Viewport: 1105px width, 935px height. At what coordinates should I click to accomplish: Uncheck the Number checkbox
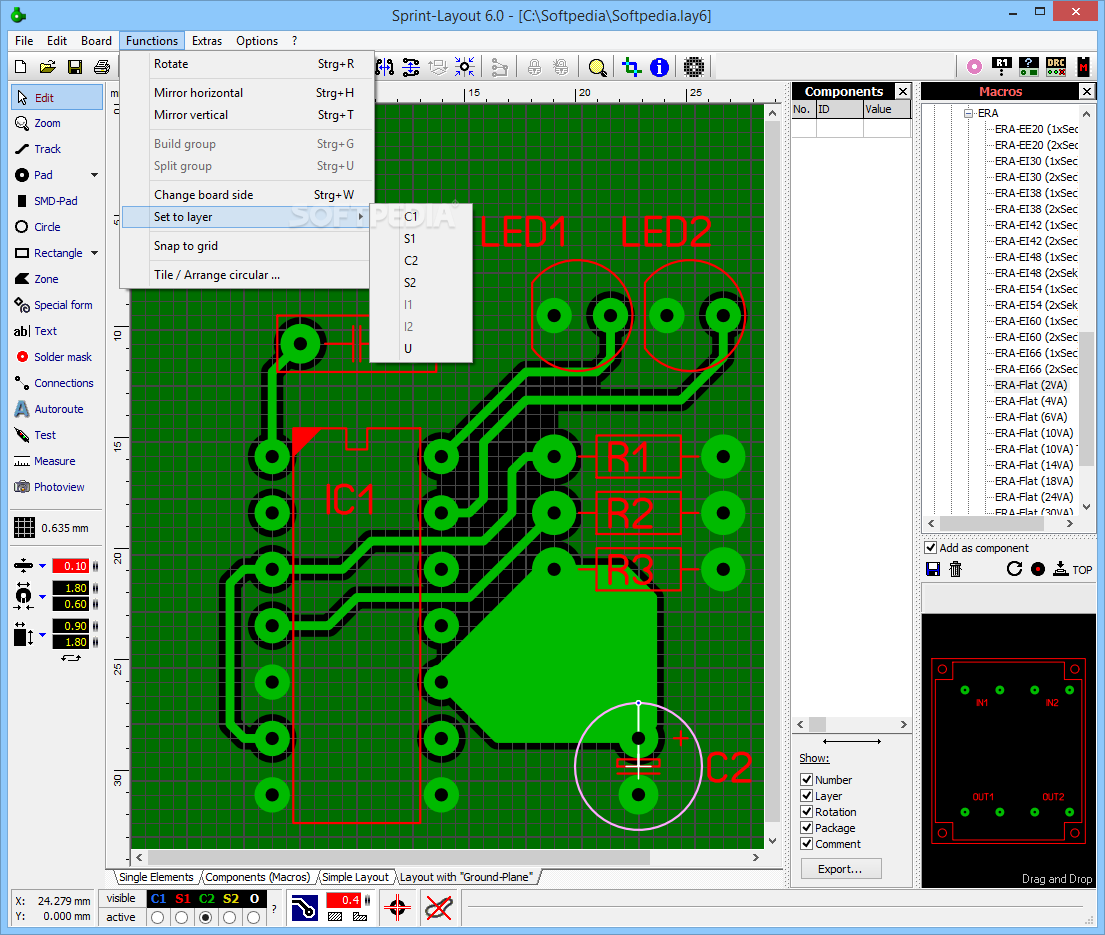tap(807, 780)
